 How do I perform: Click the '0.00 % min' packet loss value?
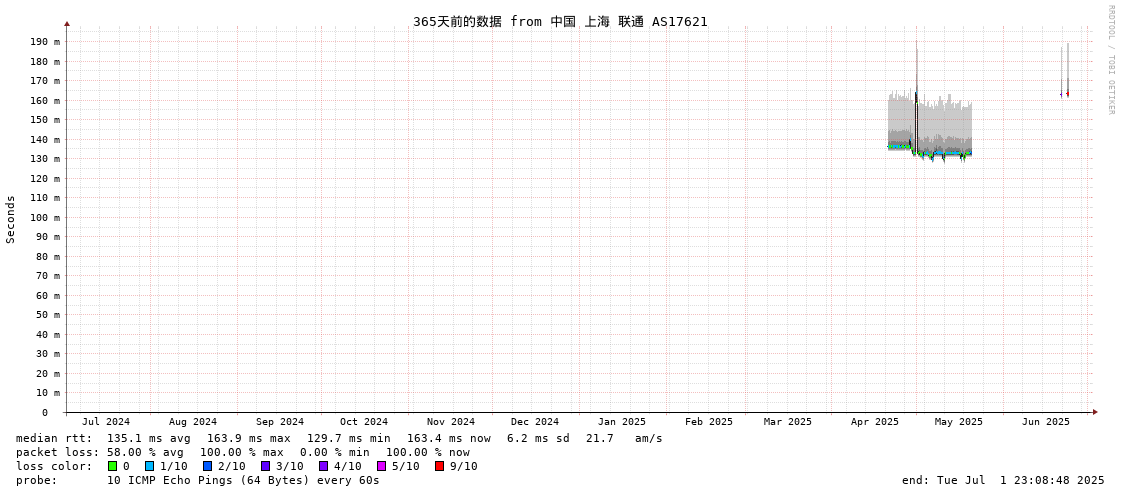click(335, 453)
